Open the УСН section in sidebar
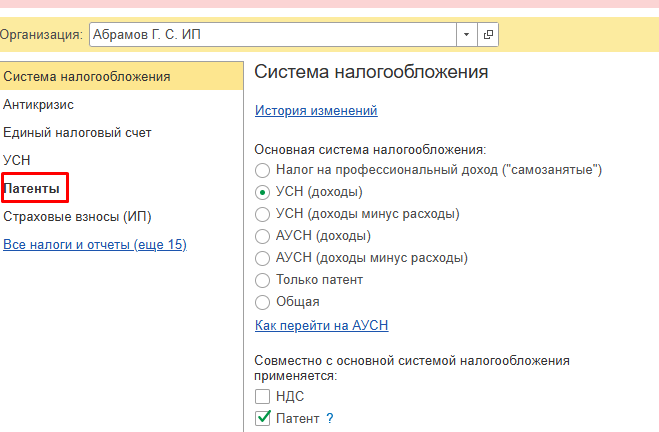Viewport: 659px width, 432px height. click(x=16, y=161)
